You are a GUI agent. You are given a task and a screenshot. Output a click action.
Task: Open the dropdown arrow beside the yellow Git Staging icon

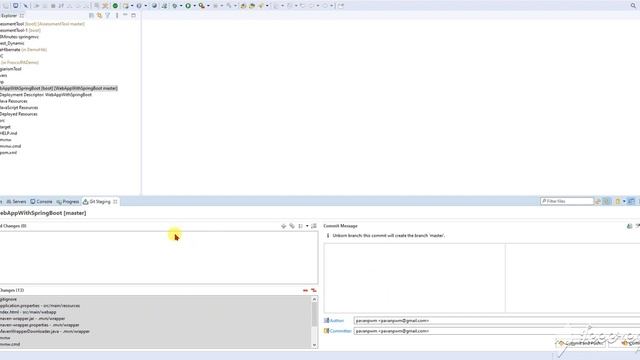click(624, 201)
